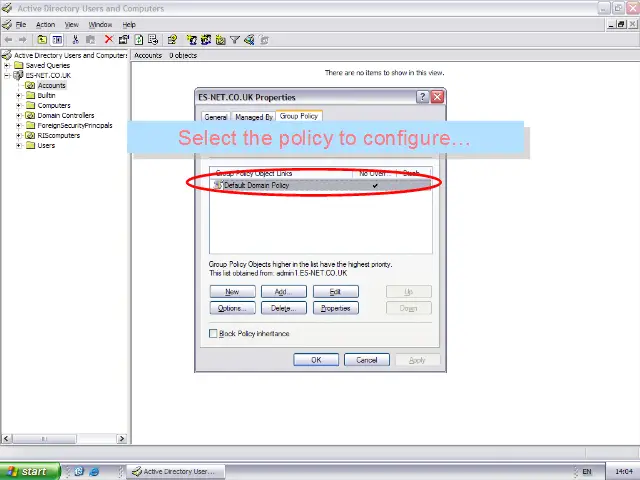Viewport: 640px width, 480px height.
Task: Click tree pane horizontal scrollbar thumb
Action: click(x=44, y=439)
